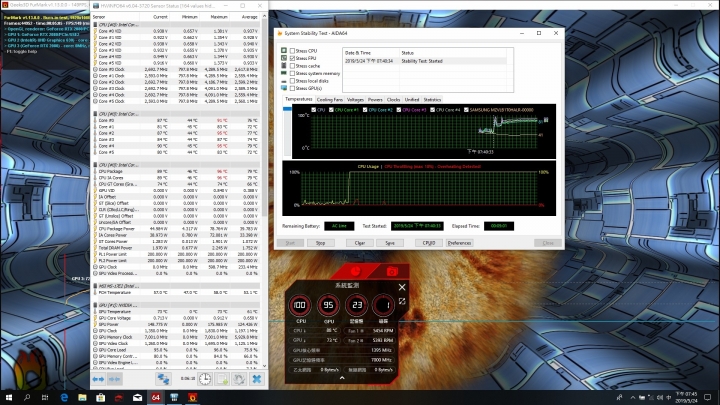
Task: Switch to Cooling Fans tab
Action: tap(330, 100)
